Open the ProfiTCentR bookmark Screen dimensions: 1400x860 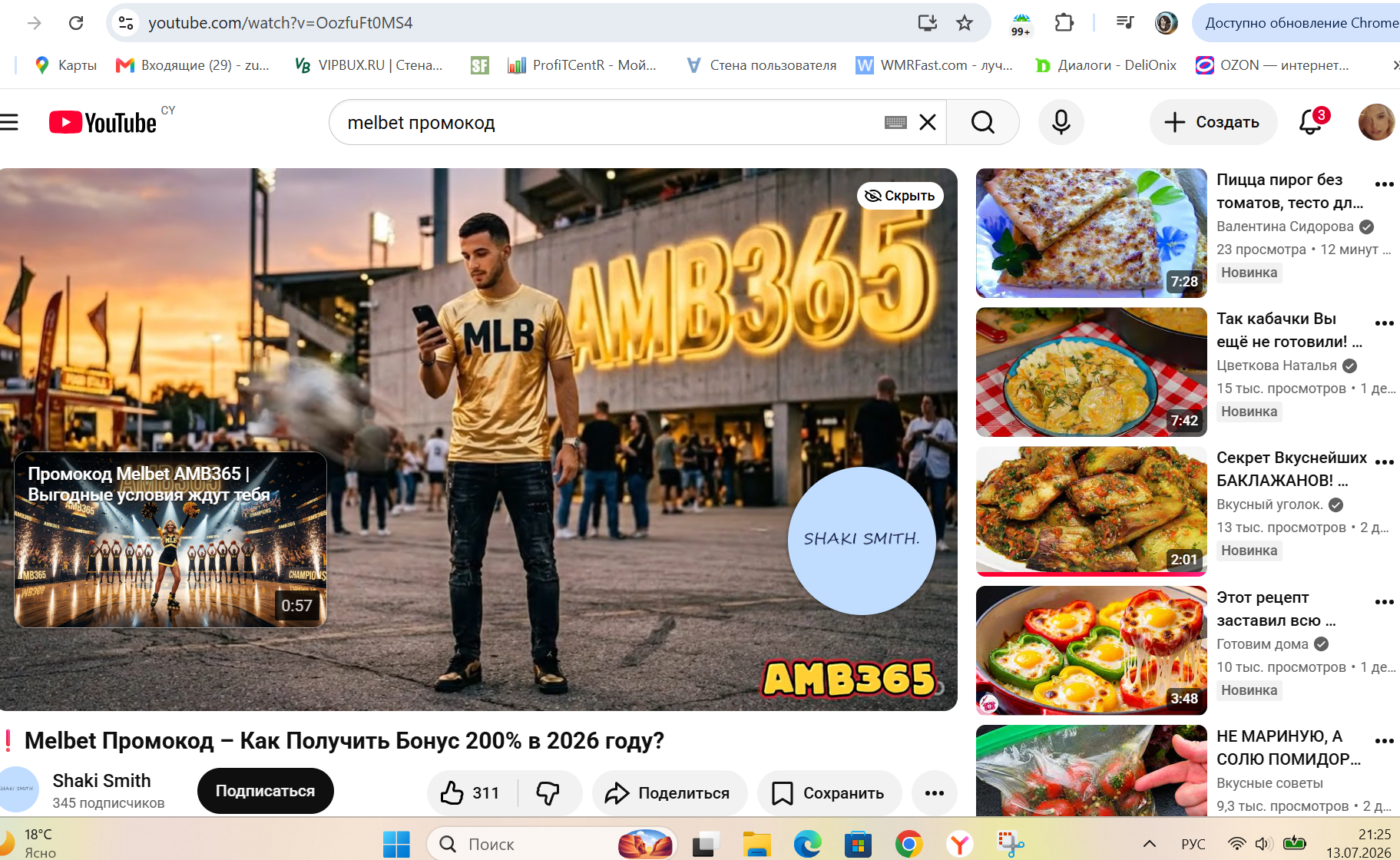(582, 65)
